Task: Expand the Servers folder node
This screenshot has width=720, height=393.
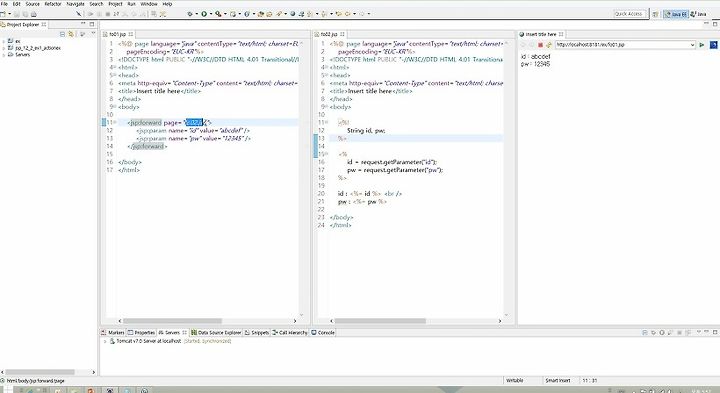Action: point(4,54)
